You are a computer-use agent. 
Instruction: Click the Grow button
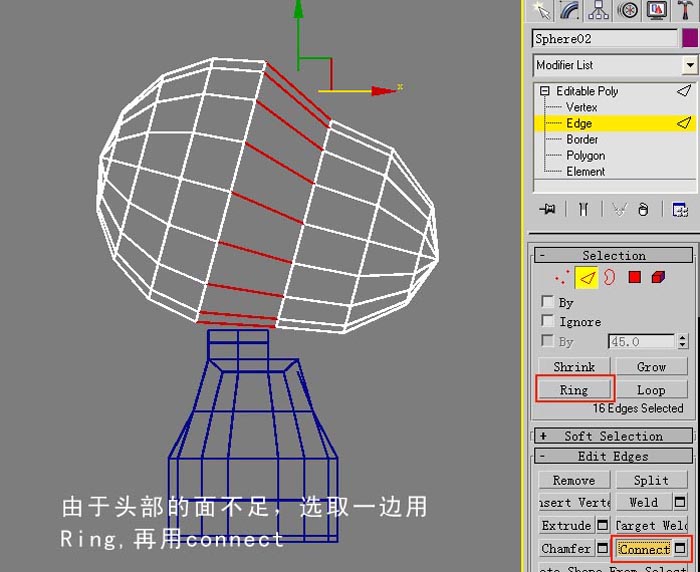(651, 367)
